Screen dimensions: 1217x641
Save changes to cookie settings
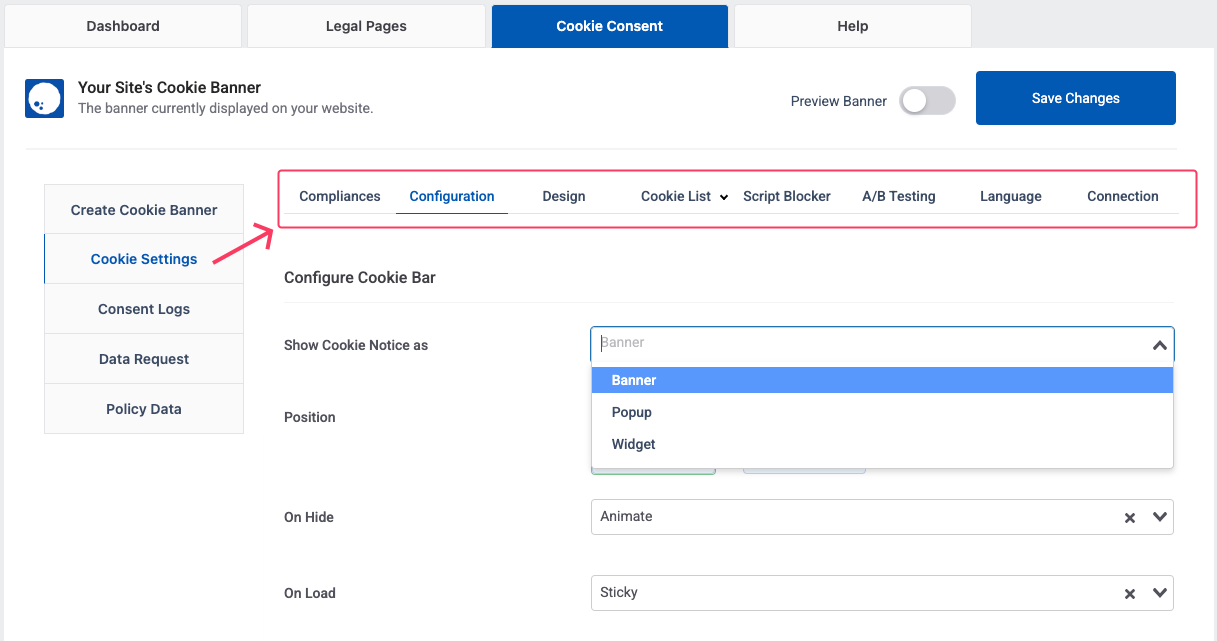(x=1076, y=98)
